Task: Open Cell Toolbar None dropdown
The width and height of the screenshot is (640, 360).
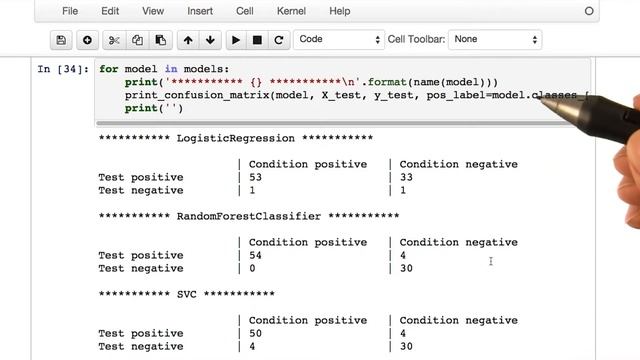Action: click(495, 40)
